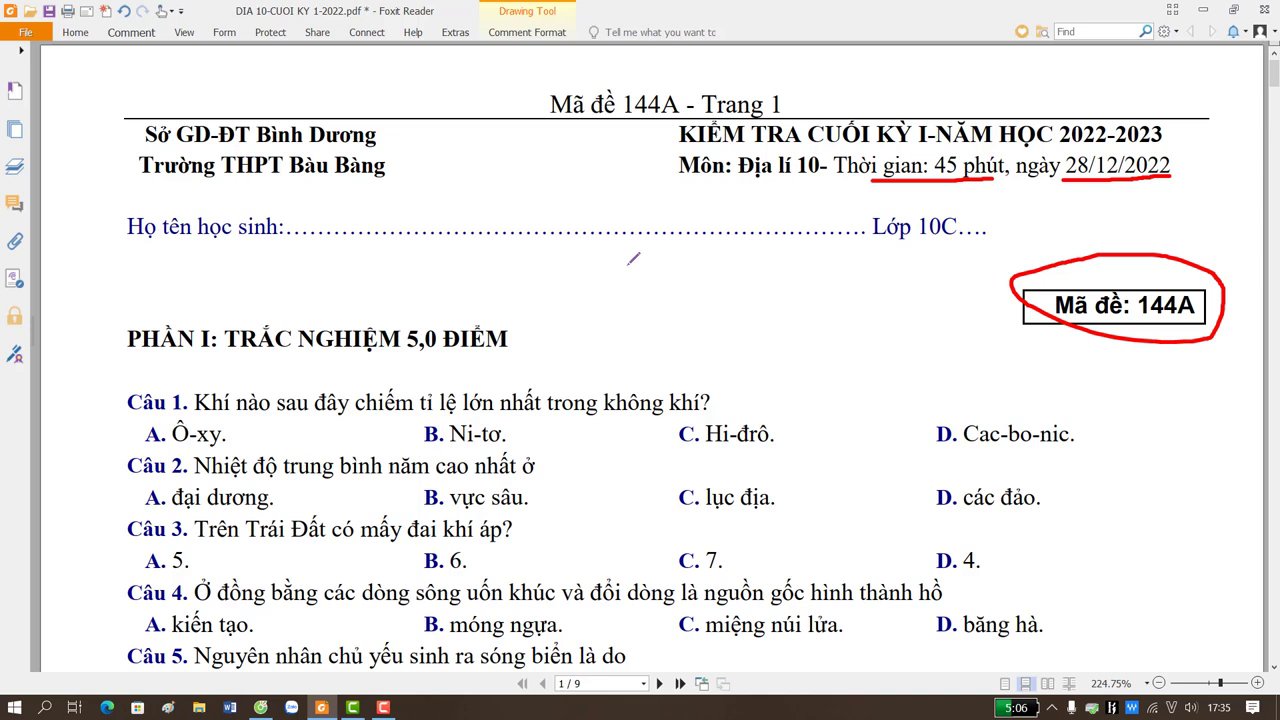The width and height of the screenshot is (1280, 720).
Task: Switch to facing pages view mode
Action: 1047,684
